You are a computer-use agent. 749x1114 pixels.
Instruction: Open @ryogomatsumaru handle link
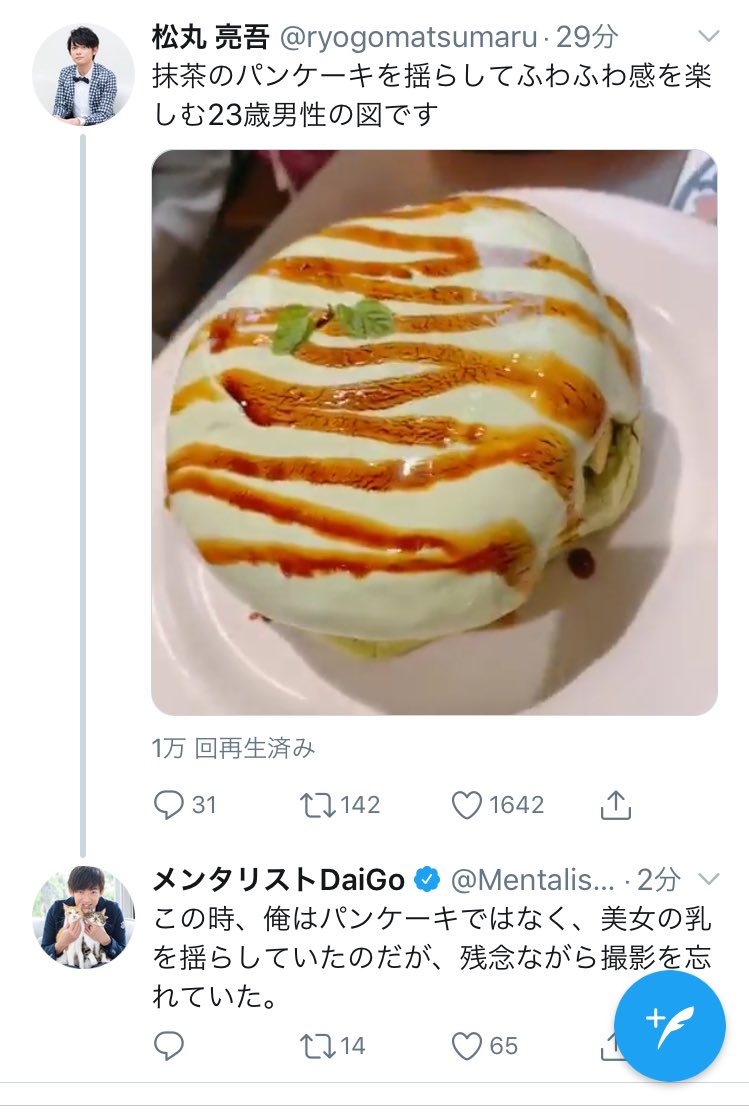pos(405,38)
